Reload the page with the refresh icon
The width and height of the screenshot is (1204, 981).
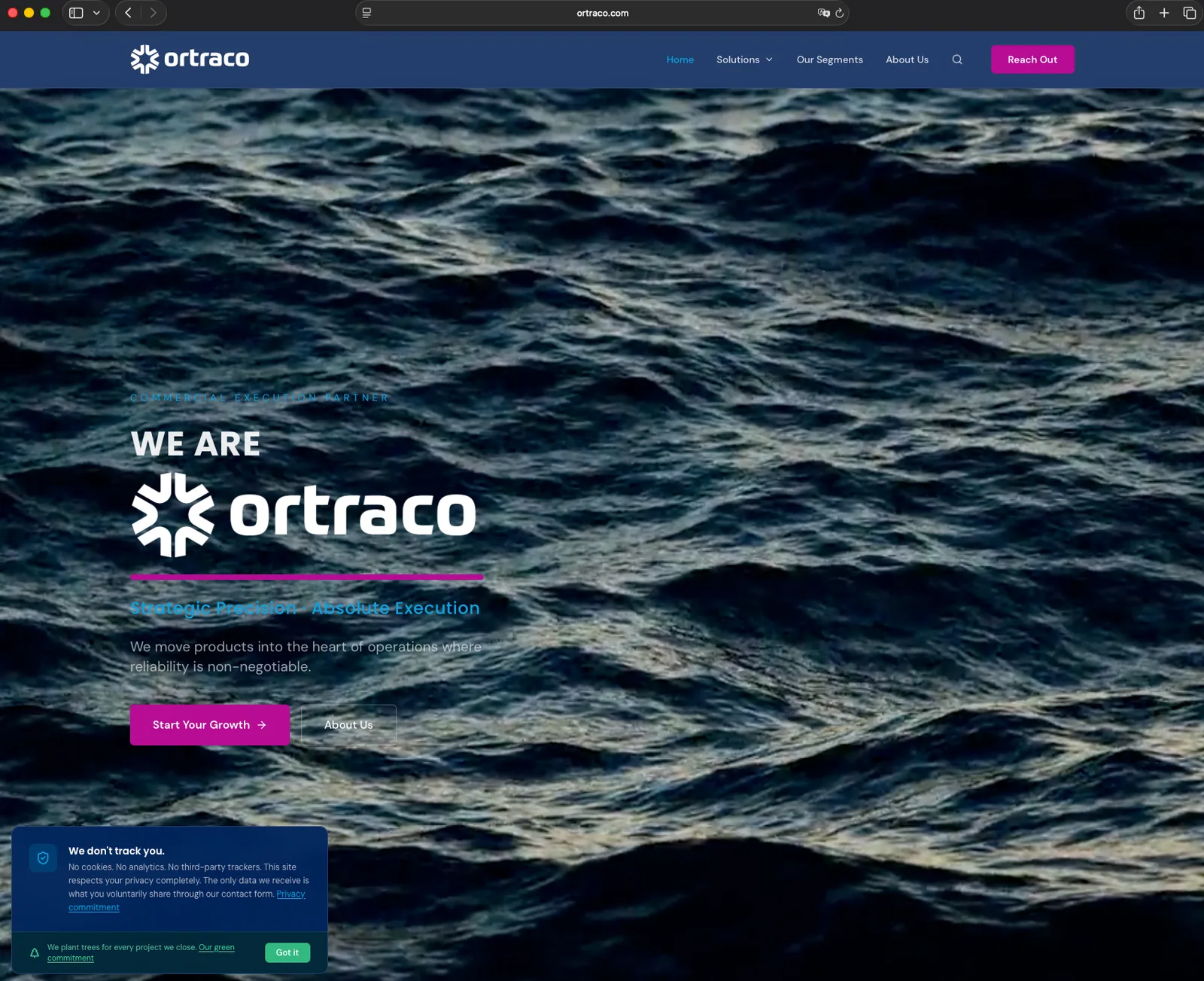coord(840,13)
